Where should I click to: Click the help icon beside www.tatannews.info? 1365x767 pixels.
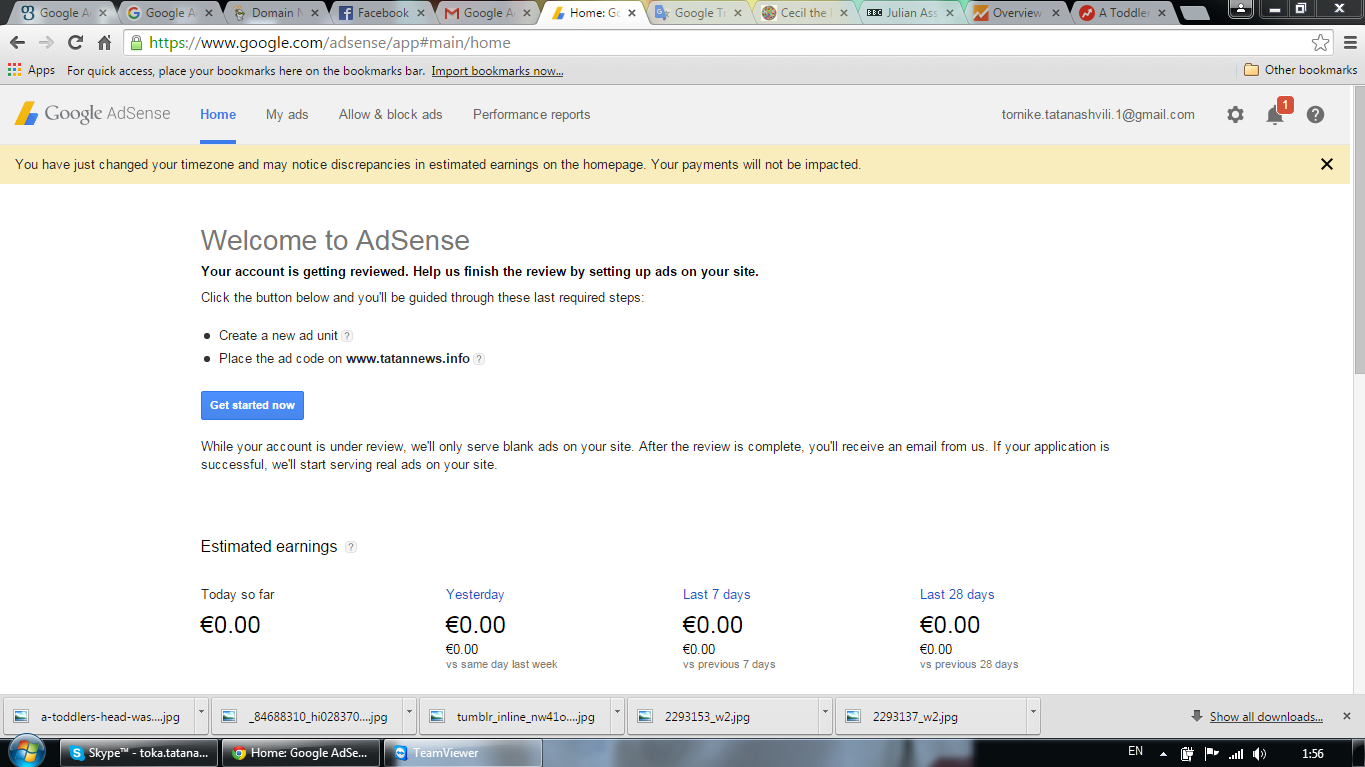point(479,359)
